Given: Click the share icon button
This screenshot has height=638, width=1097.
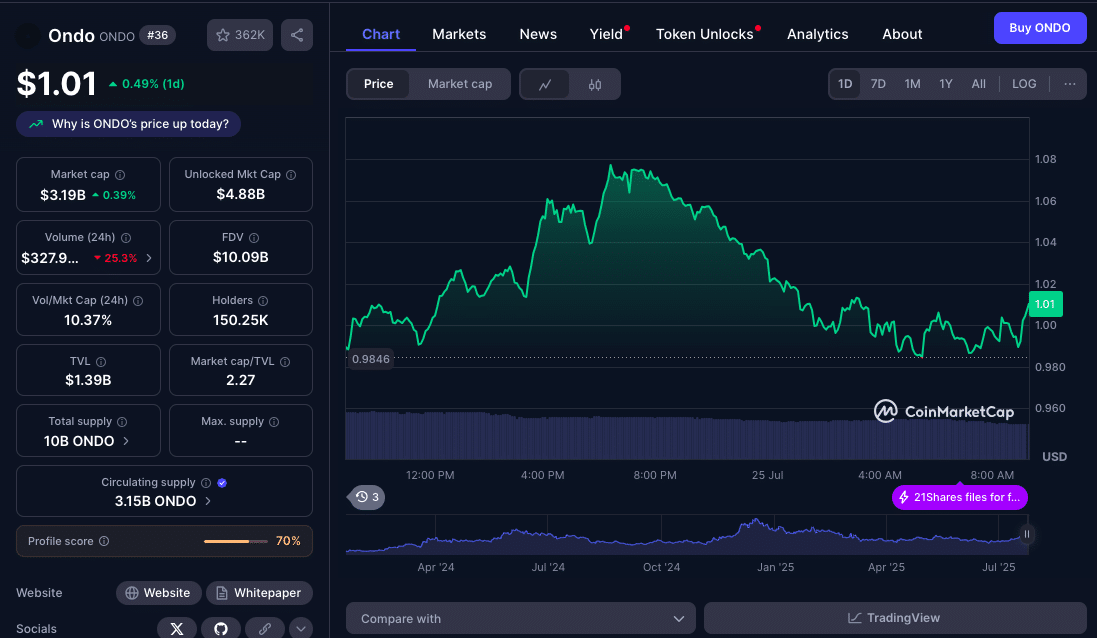Looking at the screenshot, I should click(297, 35).
